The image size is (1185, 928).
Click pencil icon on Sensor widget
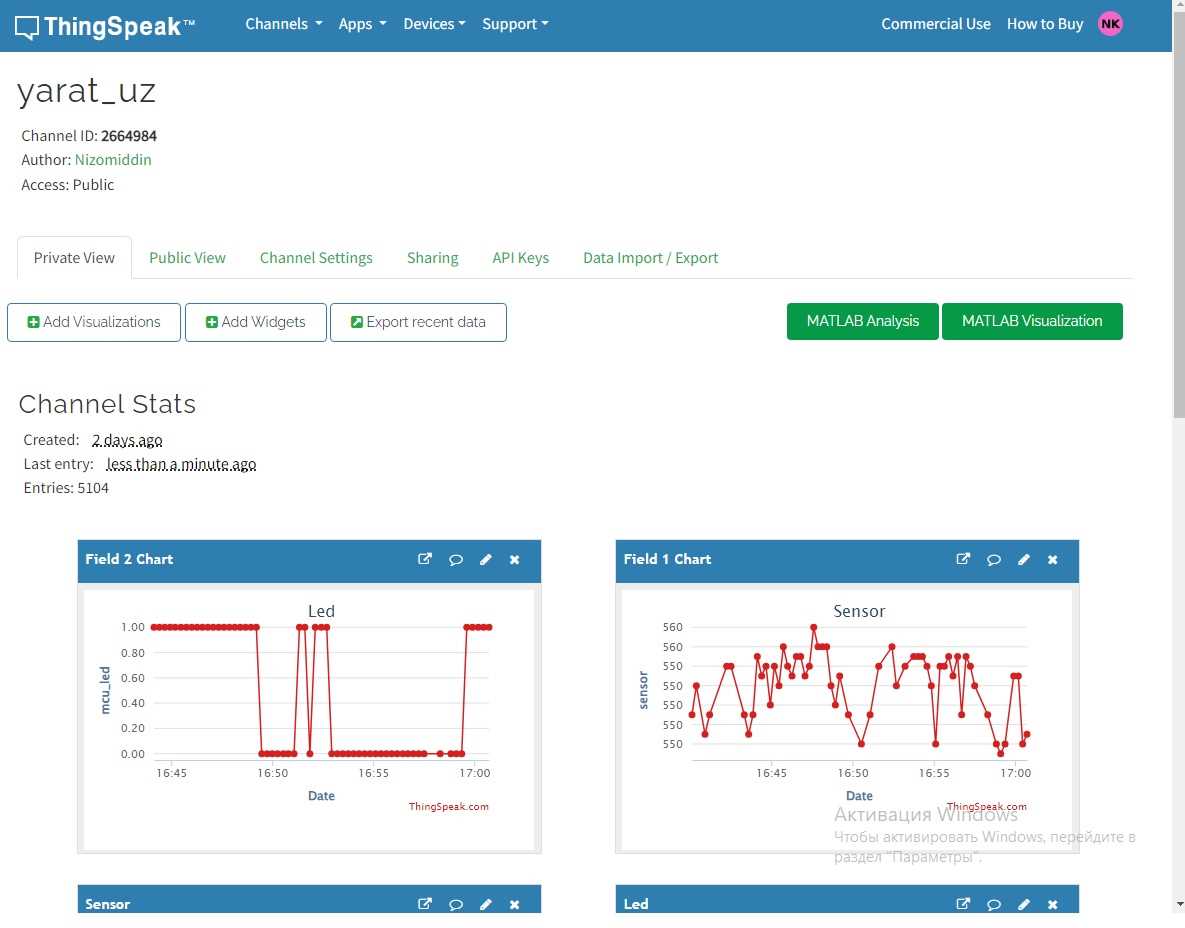point(486,904)
